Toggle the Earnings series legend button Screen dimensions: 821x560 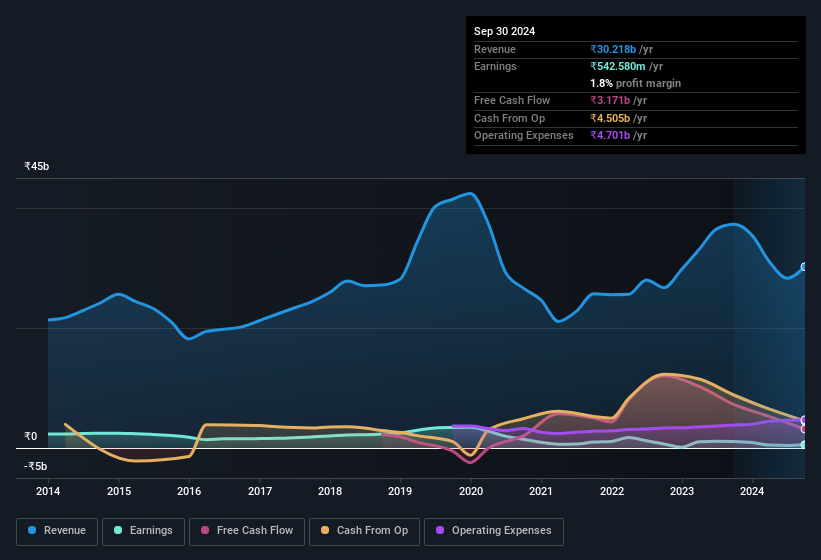click(143, 531)
